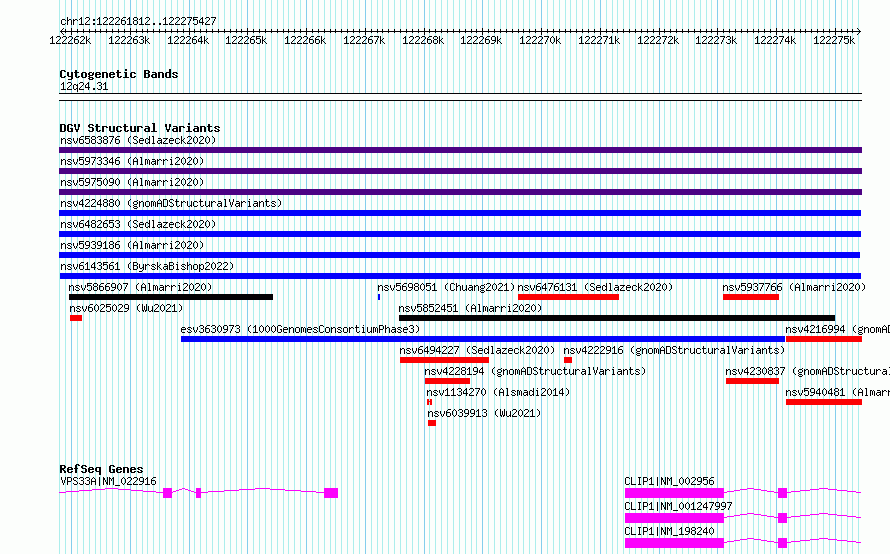Click the VPS33A|NM_022916 gene label
890x554 pixels.
pyautogui.click(x=108, y=481)
